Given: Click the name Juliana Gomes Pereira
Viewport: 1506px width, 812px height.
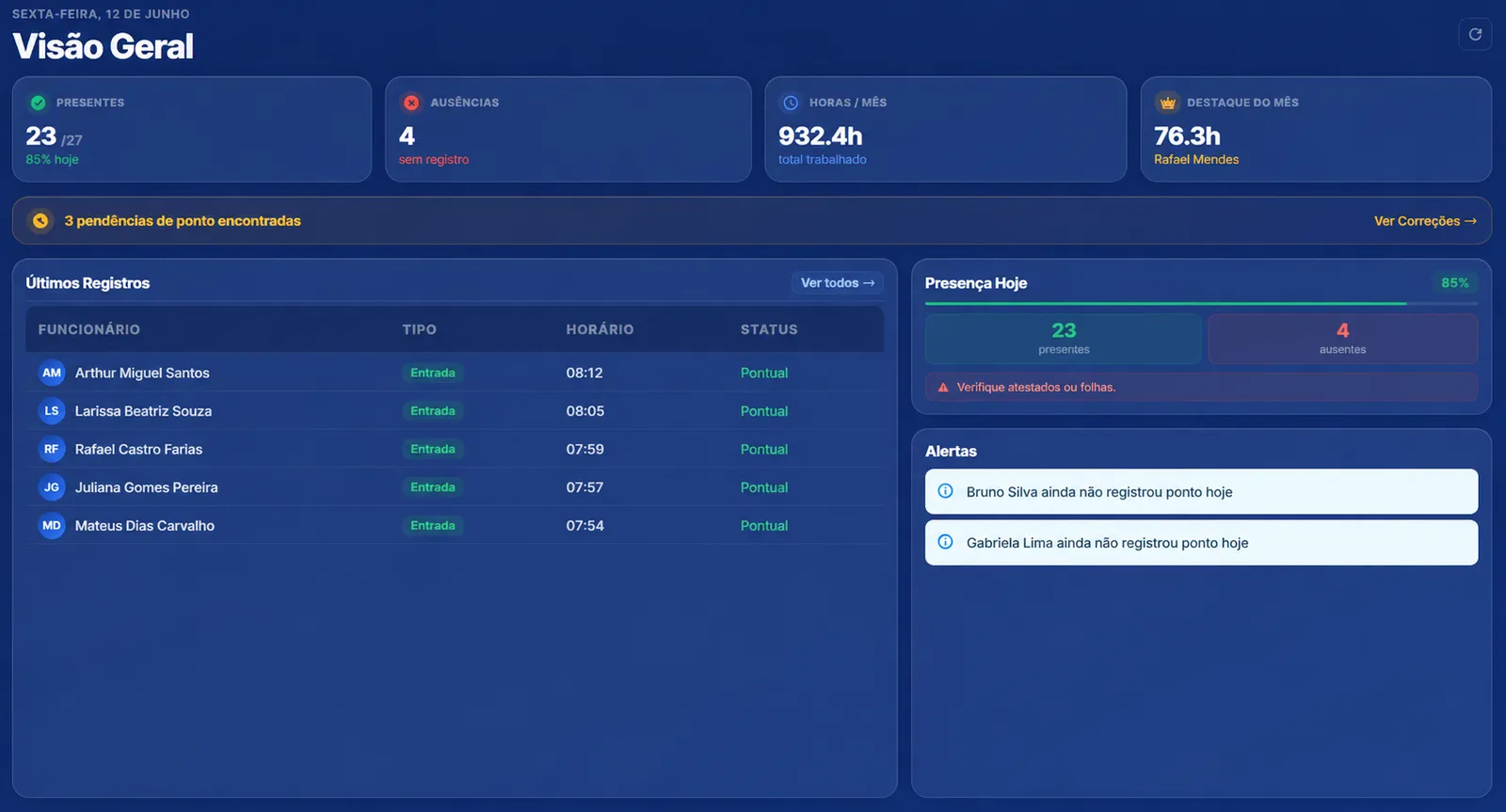Looking at the screenshot, I should click(147, 487).
